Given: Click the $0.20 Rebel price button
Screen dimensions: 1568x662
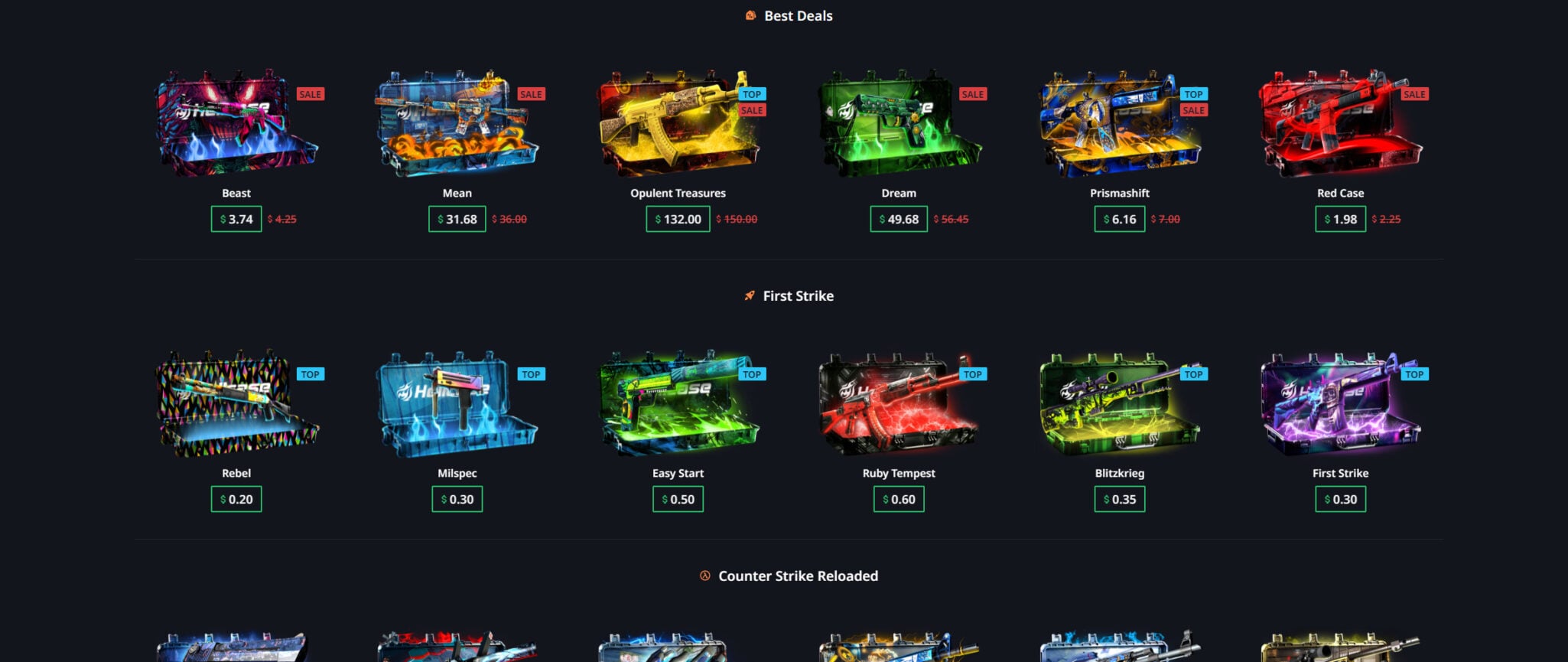Looking at the screenshot, I should (x=236, y=499).
